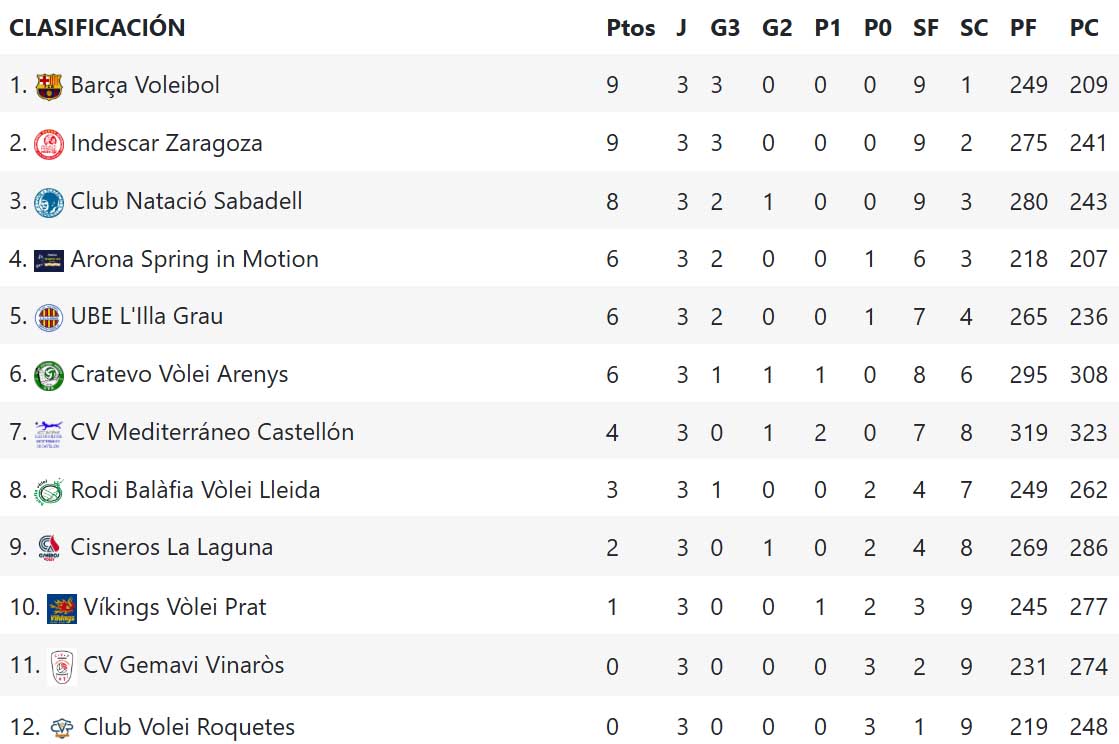The image size is (1119, 744).
Task: Click the PF column header
Action: 1023,28
